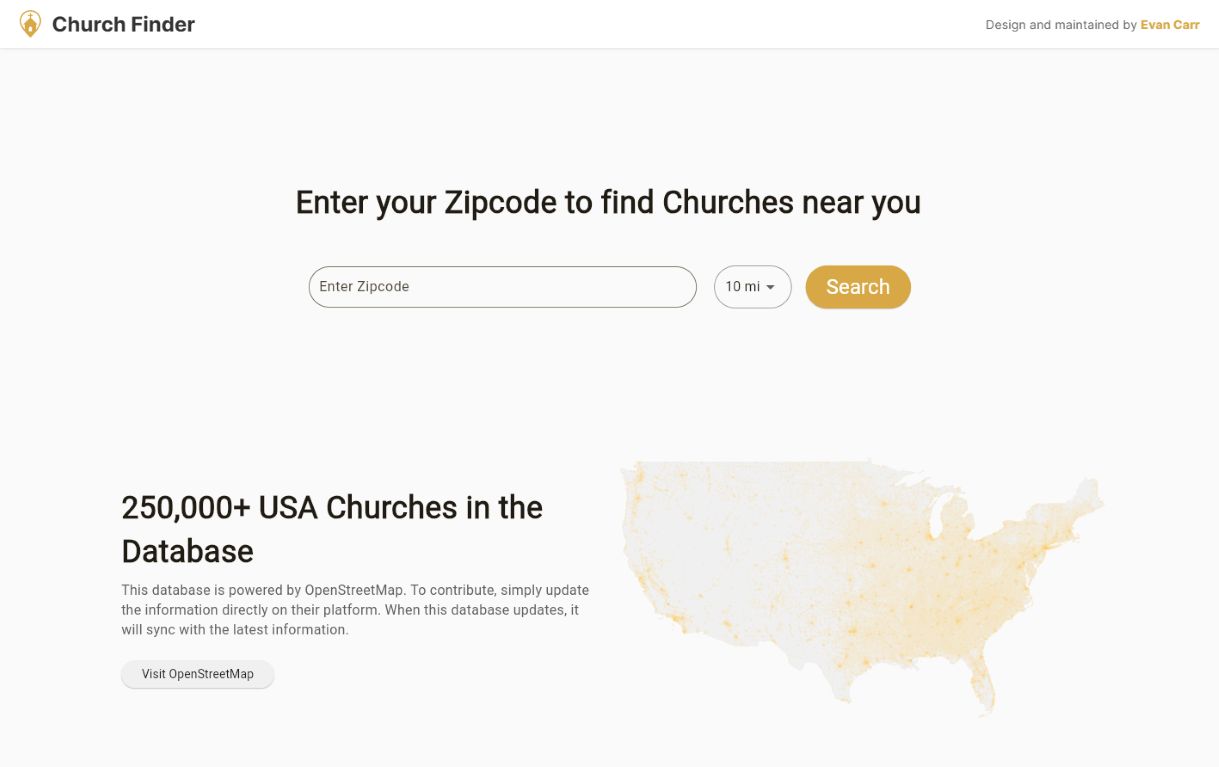This screenshot has height=767, width=1219.
Task: Click the maintained-by credit link
Action: pyautogui.click(x=1169, y=24)
